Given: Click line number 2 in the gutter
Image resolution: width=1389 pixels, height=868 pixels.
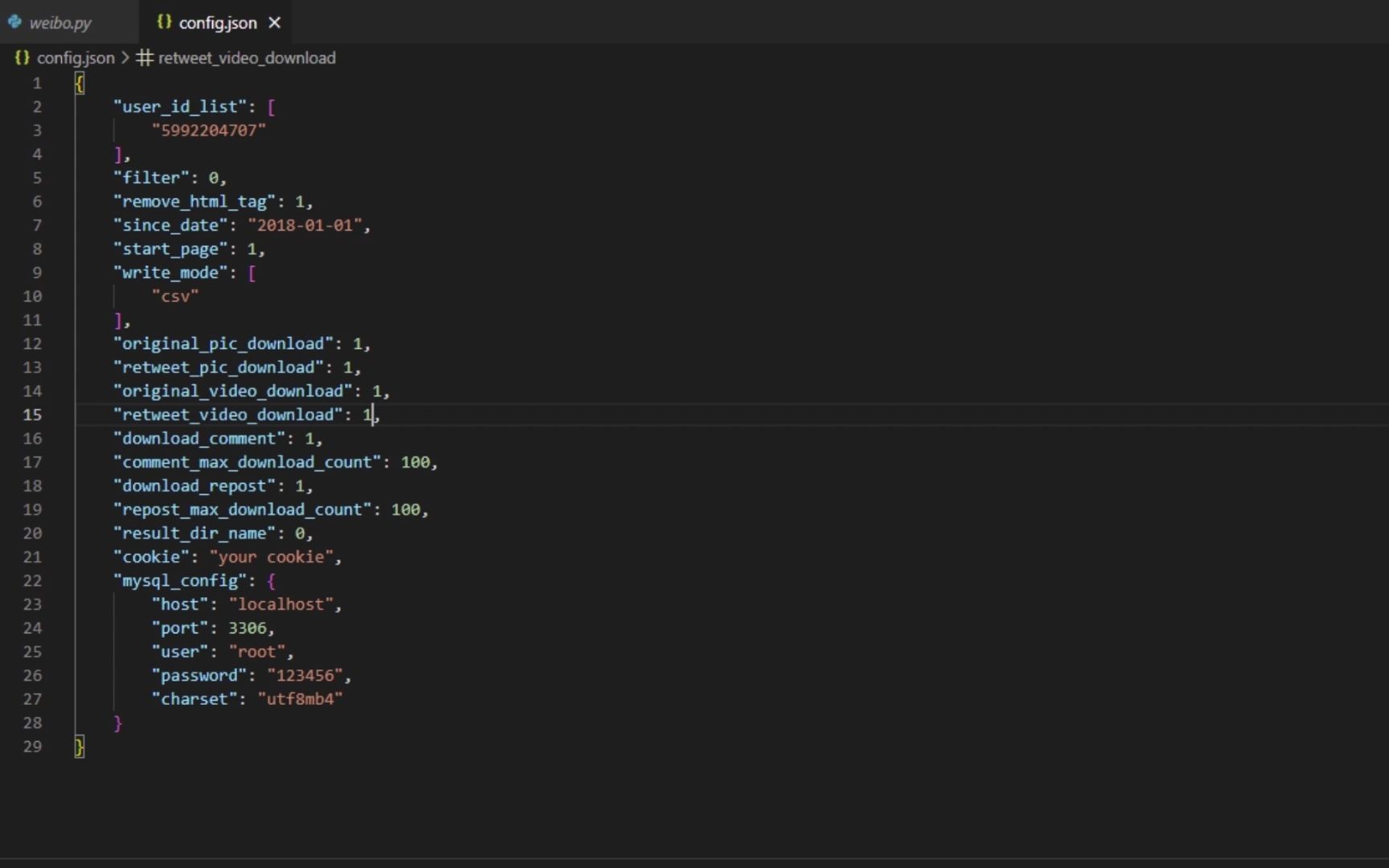Looking at the screenshot, I should (37, 107).
